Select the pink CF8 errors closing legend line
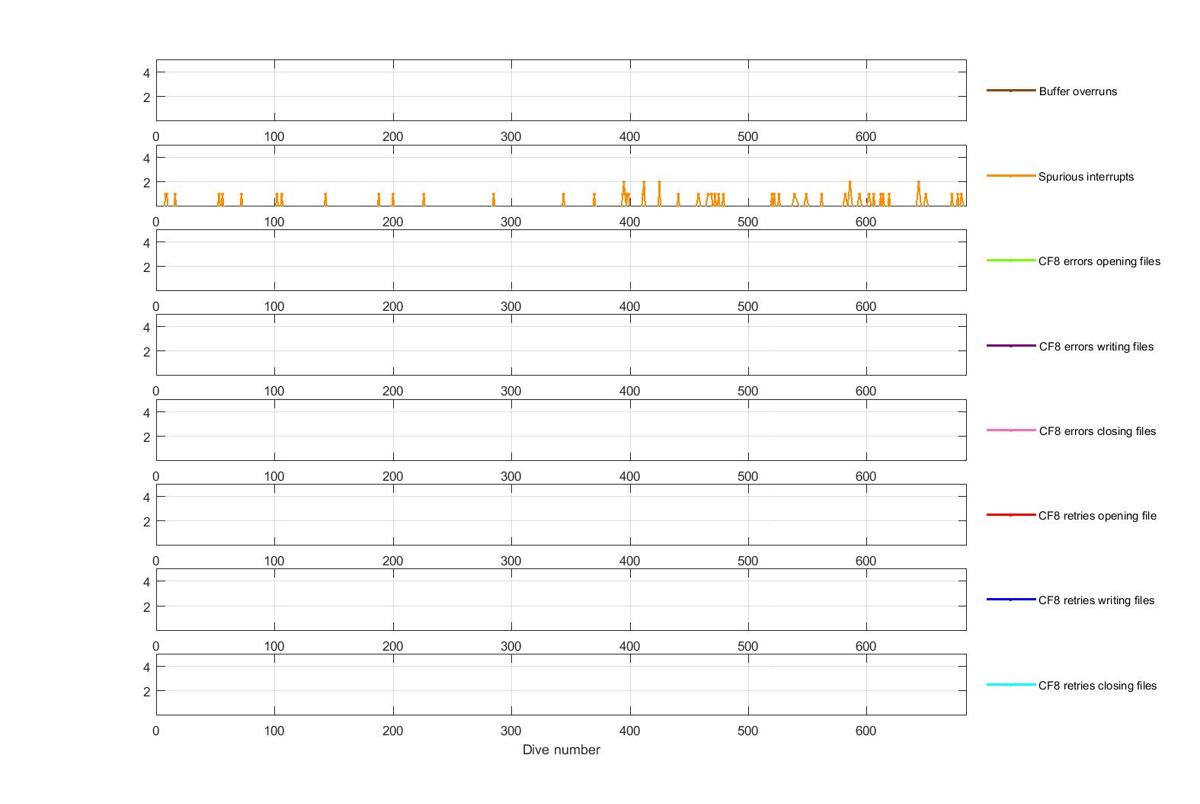The height and width of the screenshot is (804, 1200). [1011, 430]
